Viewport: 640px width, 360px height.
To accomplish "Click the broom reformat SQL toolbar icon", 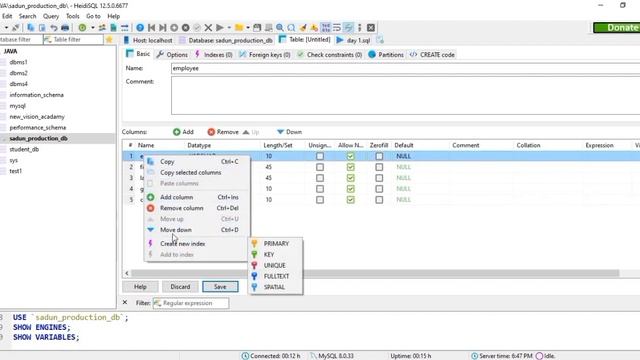I will coord(303,28).
